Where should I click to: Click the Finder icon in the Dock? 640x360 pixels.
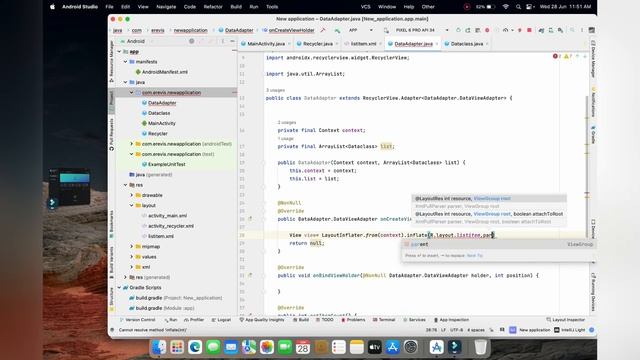[159, 347]
